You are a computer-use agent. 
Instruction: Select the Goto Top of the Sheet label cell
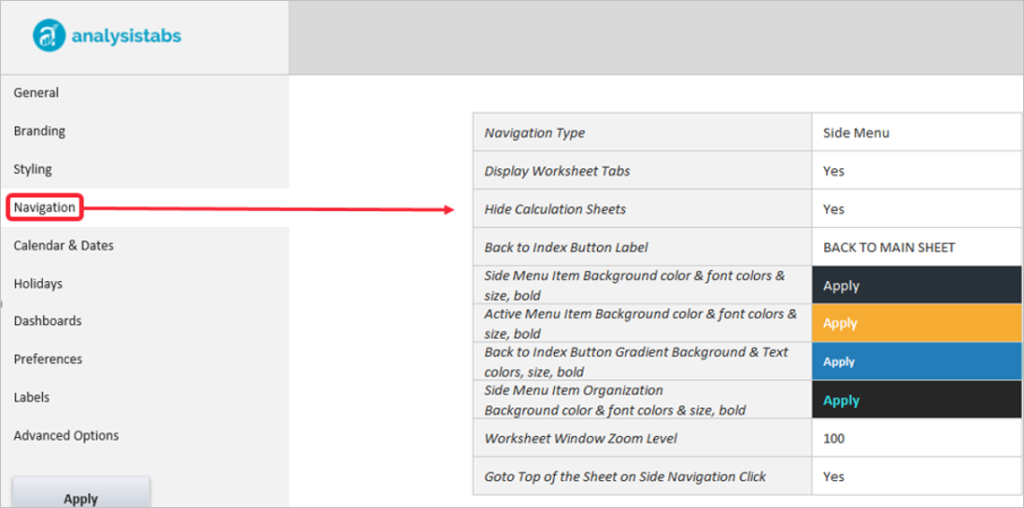pos(643,476)
